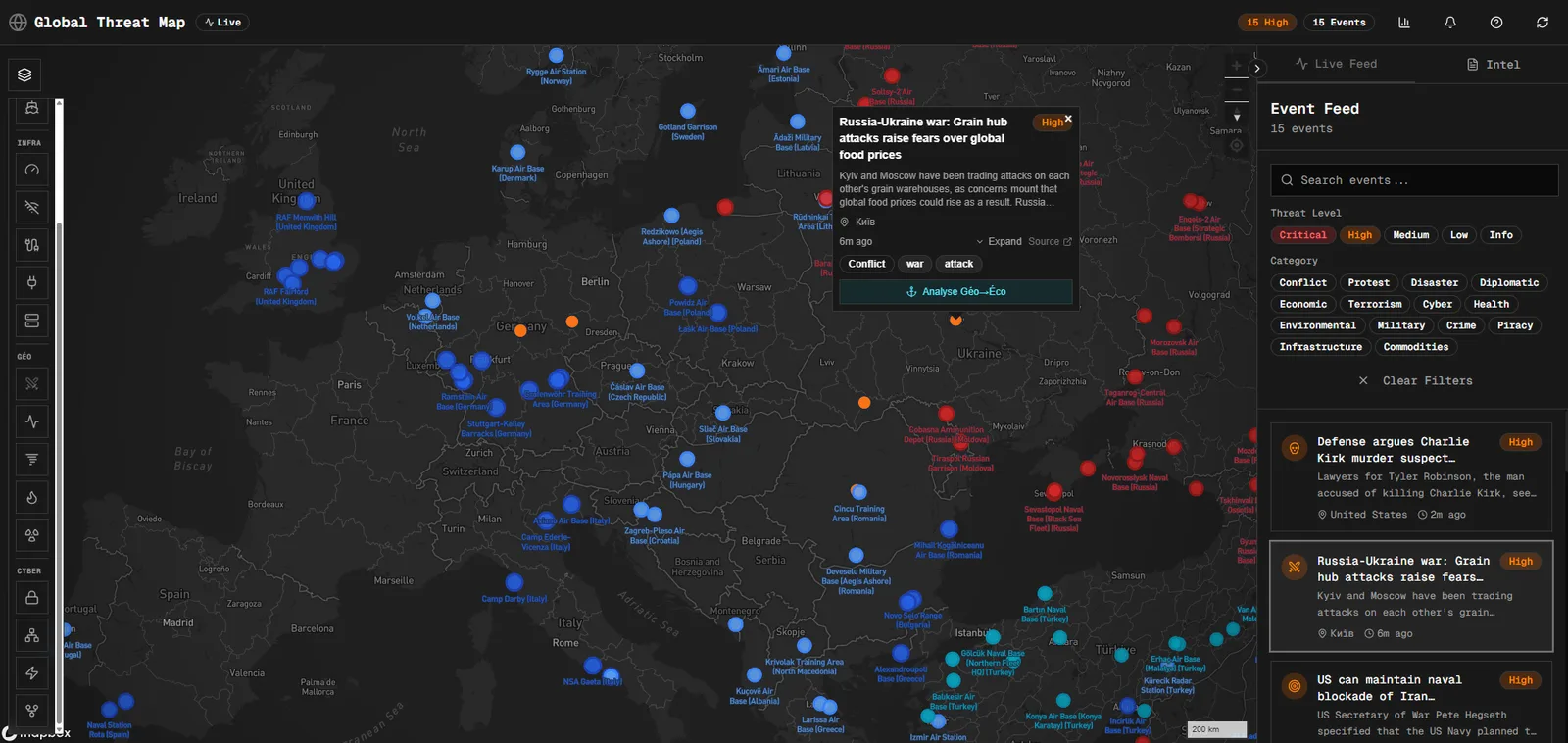
Task: Click the Analyse Géo→Éco button
Action: pos(955,292)
